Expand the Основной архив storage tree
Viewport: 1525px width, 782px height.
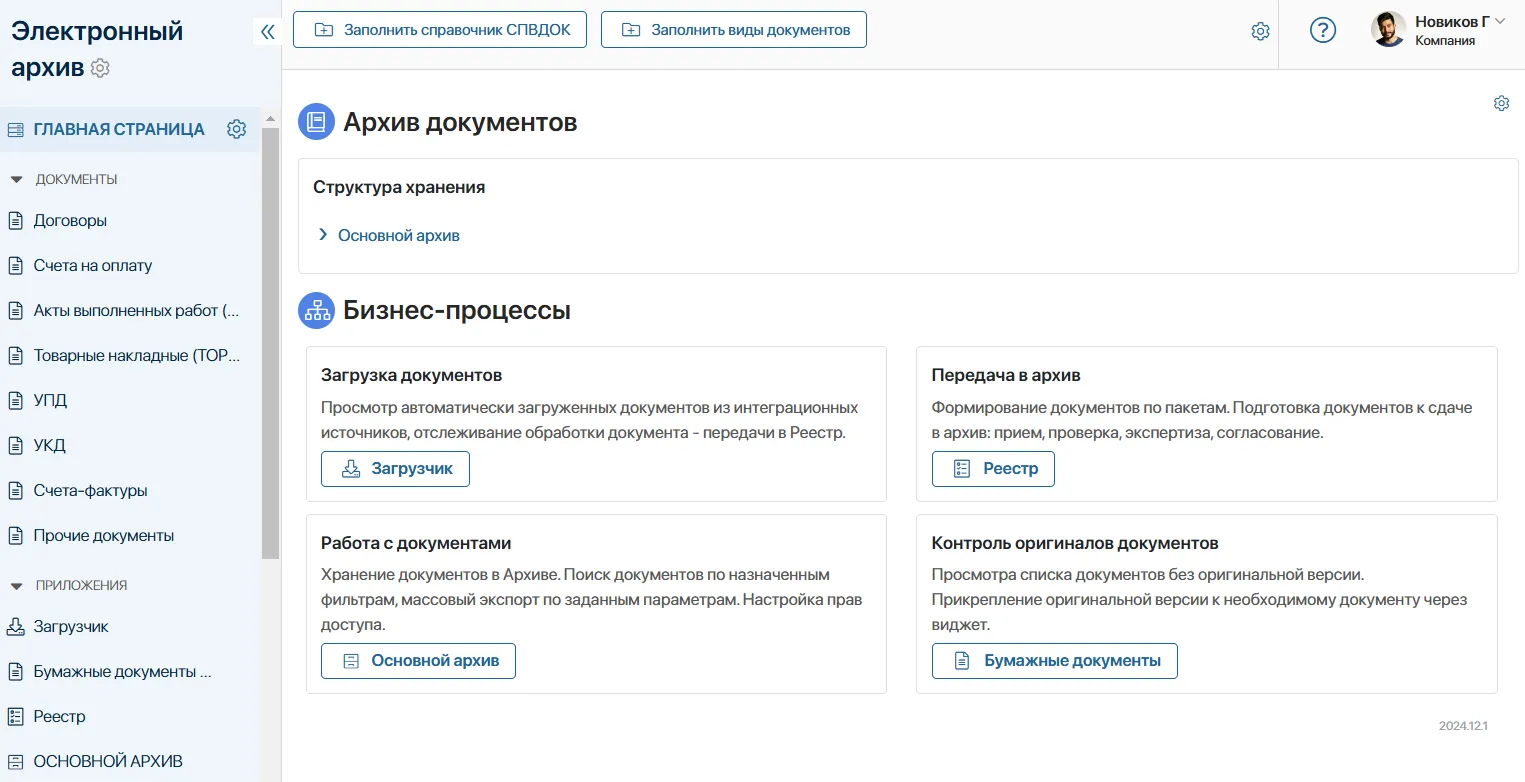[x=322, y=234]
